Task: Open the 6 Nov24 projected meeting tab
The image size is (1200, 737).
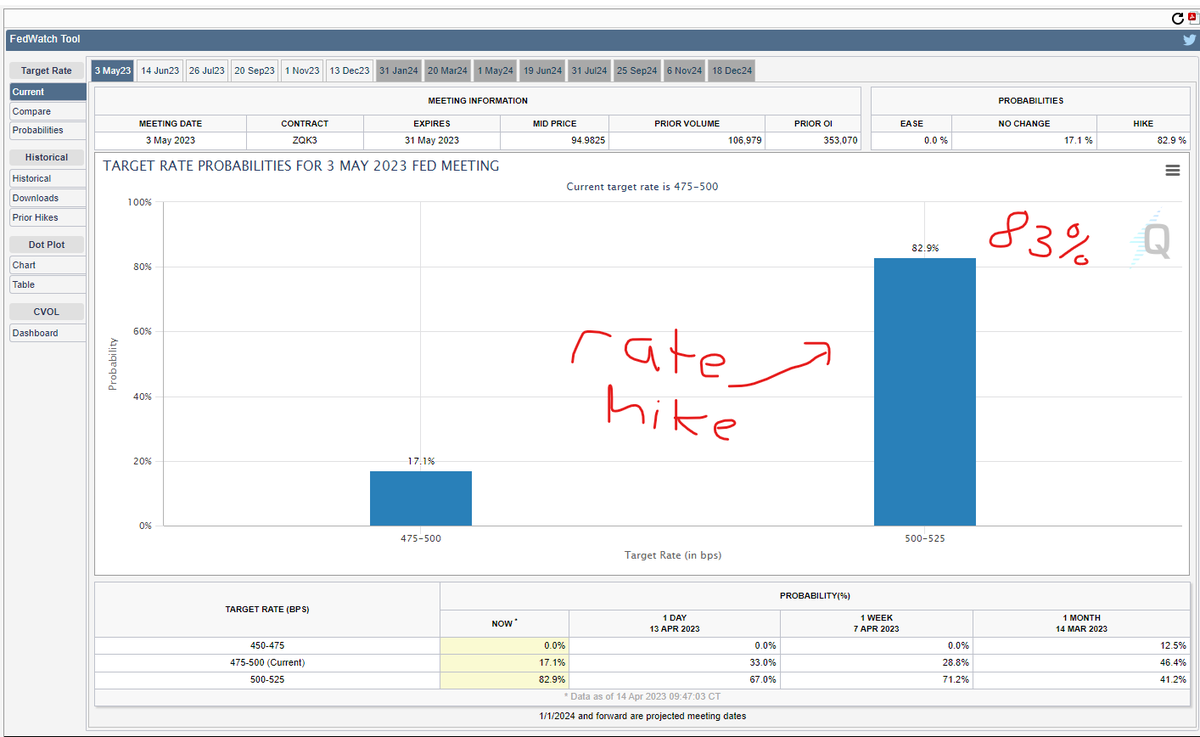Action: [685, 71]
